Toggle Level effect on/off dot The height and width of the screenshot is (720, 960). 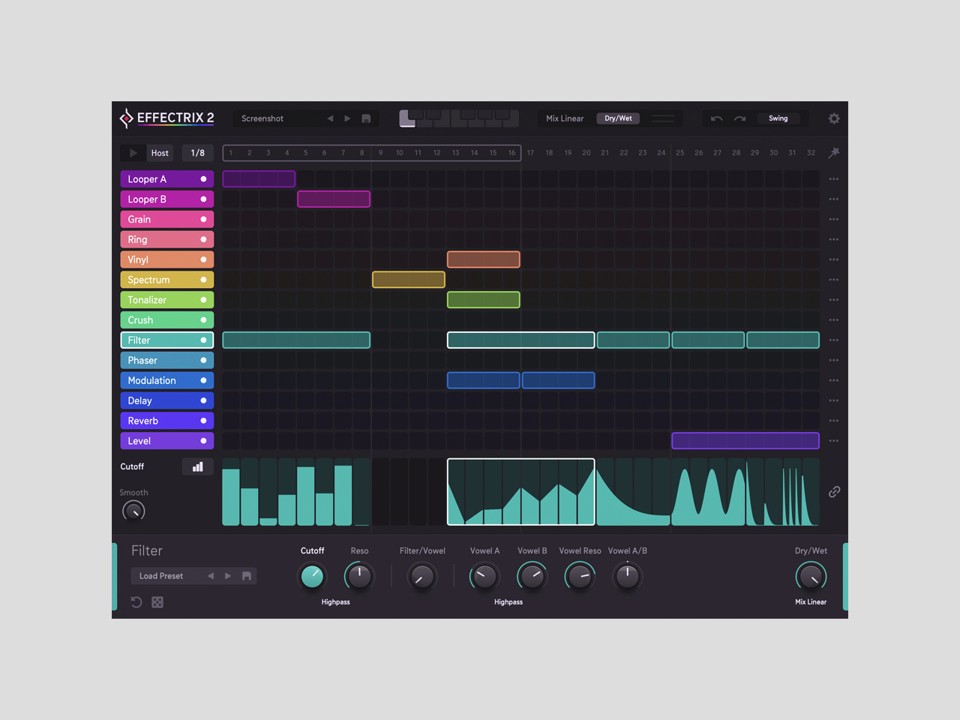203,441
